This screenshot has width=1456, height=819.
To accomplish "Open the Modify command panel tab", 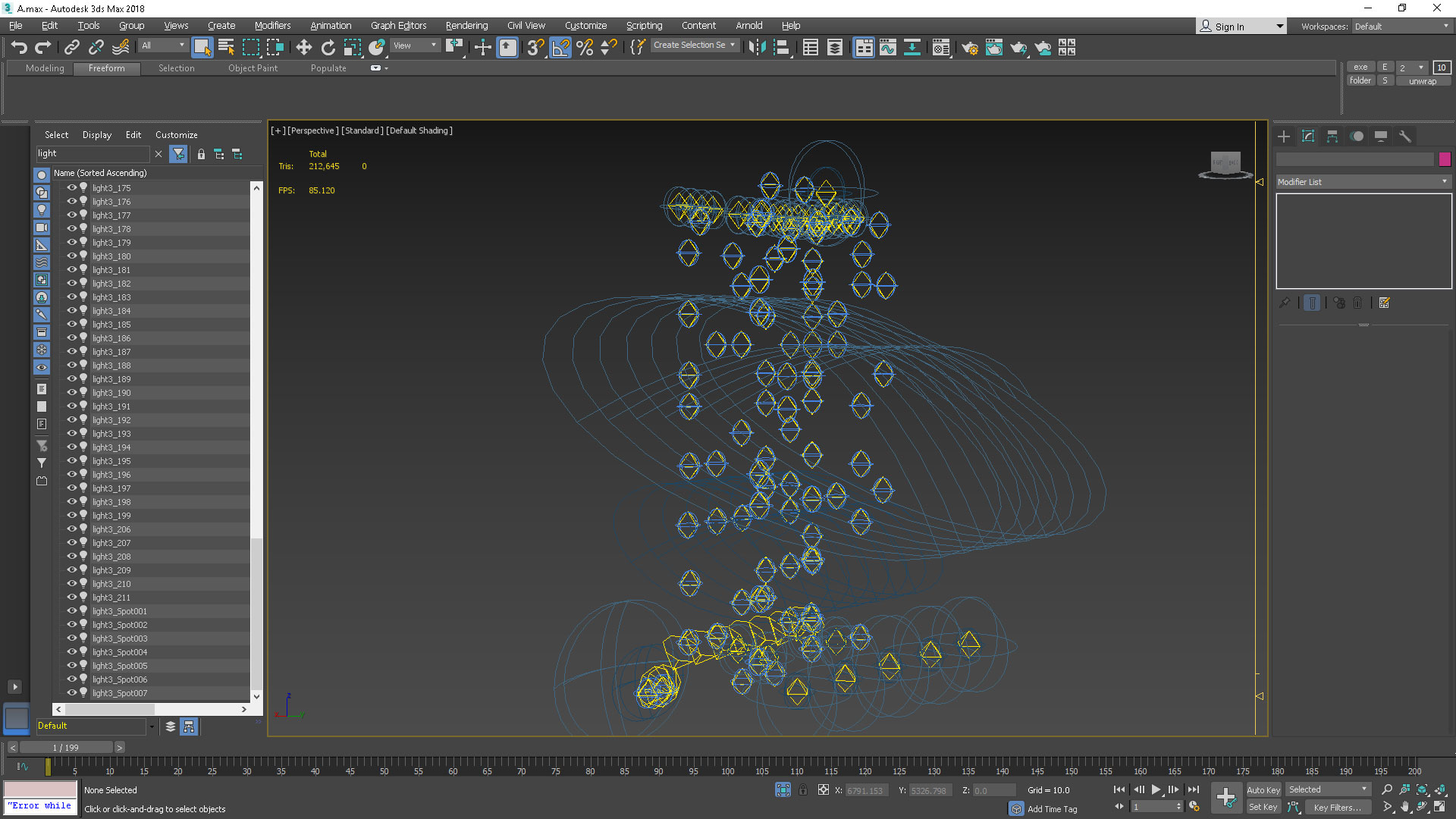I will coord(1308,136).
